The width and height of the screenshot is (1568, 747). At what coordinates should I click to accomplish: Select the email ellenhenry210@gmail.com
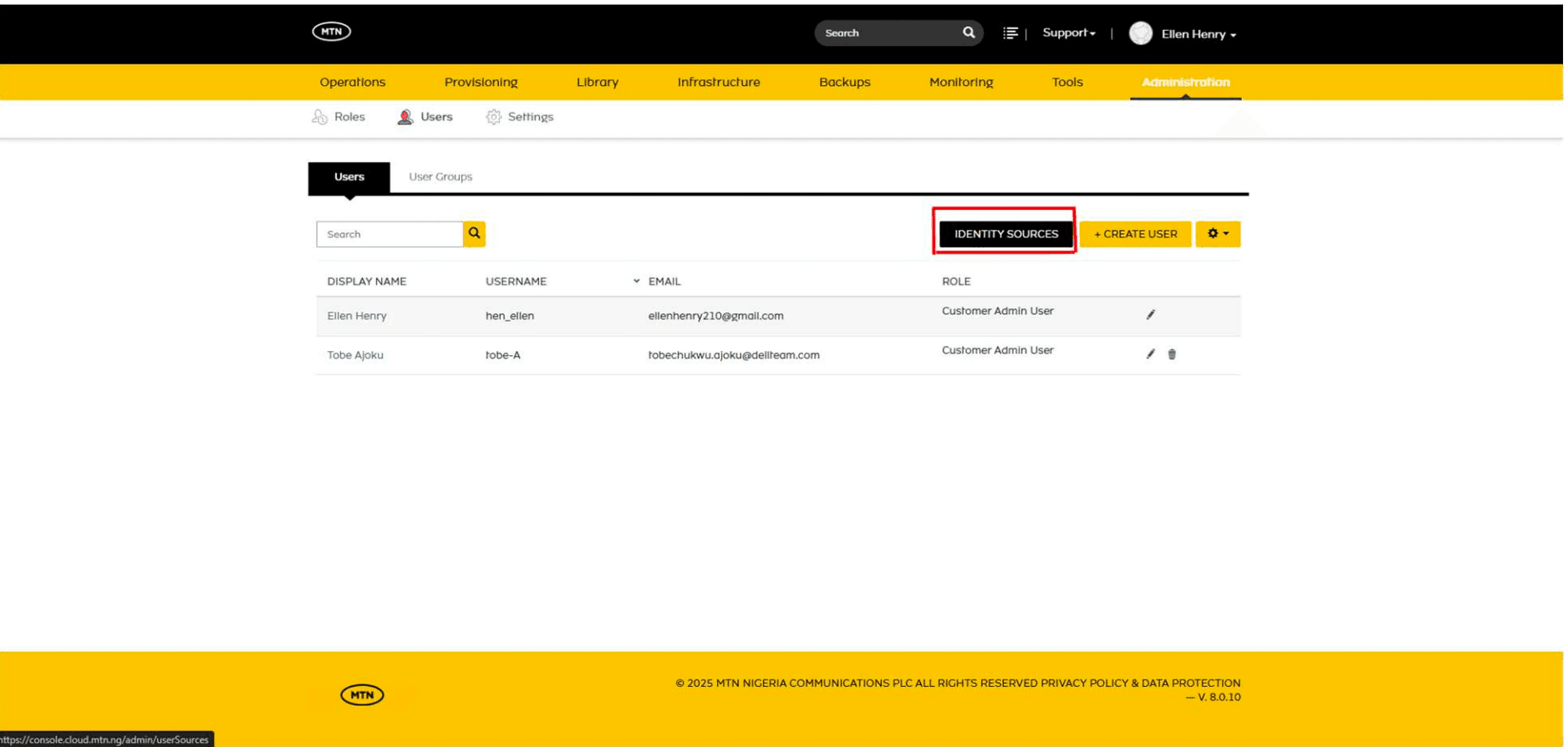click(x=718, y=316)
